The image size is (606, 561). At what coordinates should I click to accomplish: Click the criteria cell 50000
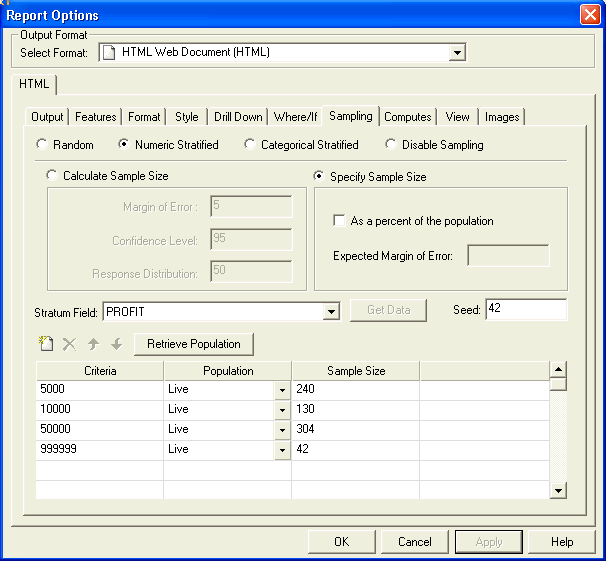point(100,430)
